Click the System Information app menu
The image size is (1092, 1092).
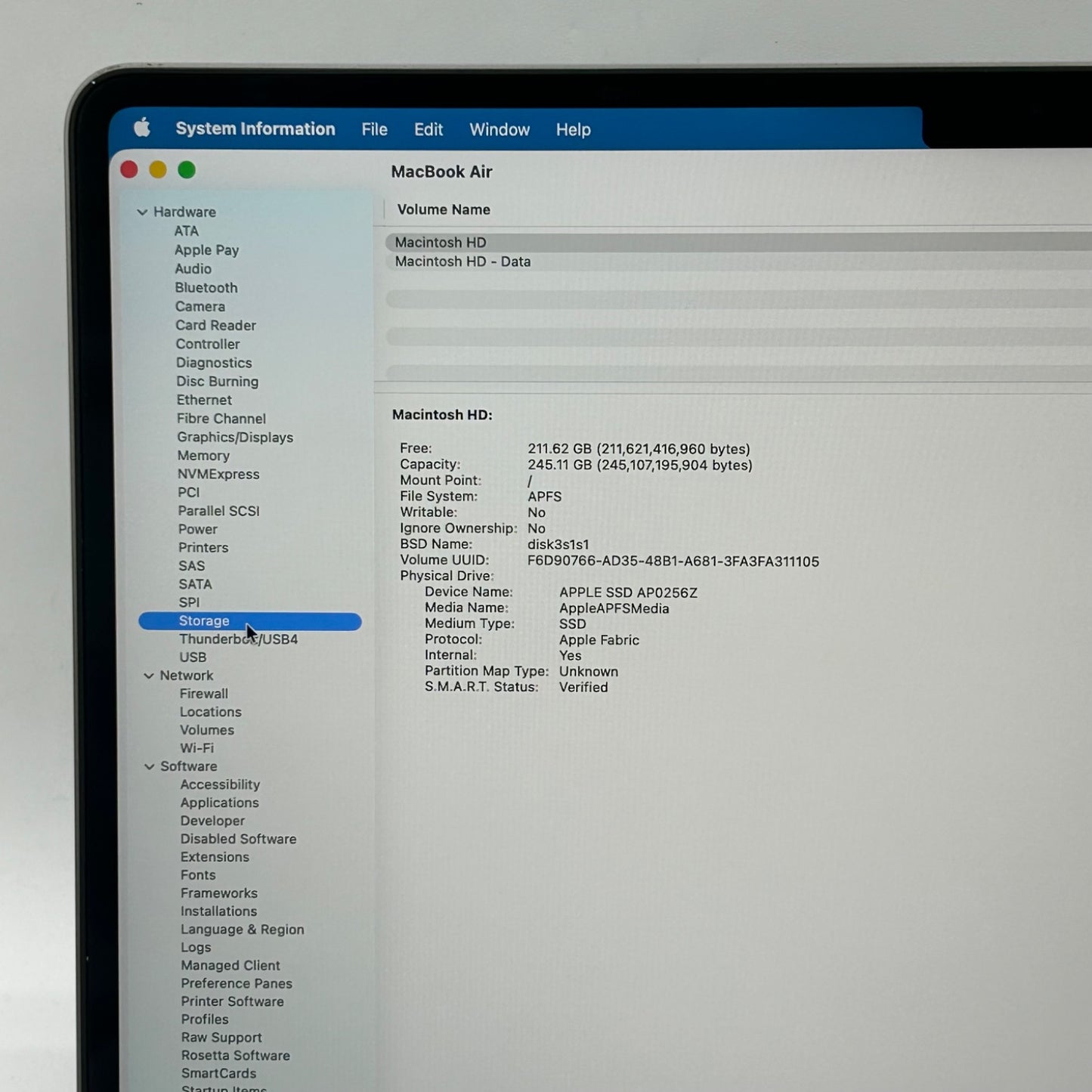255,128
